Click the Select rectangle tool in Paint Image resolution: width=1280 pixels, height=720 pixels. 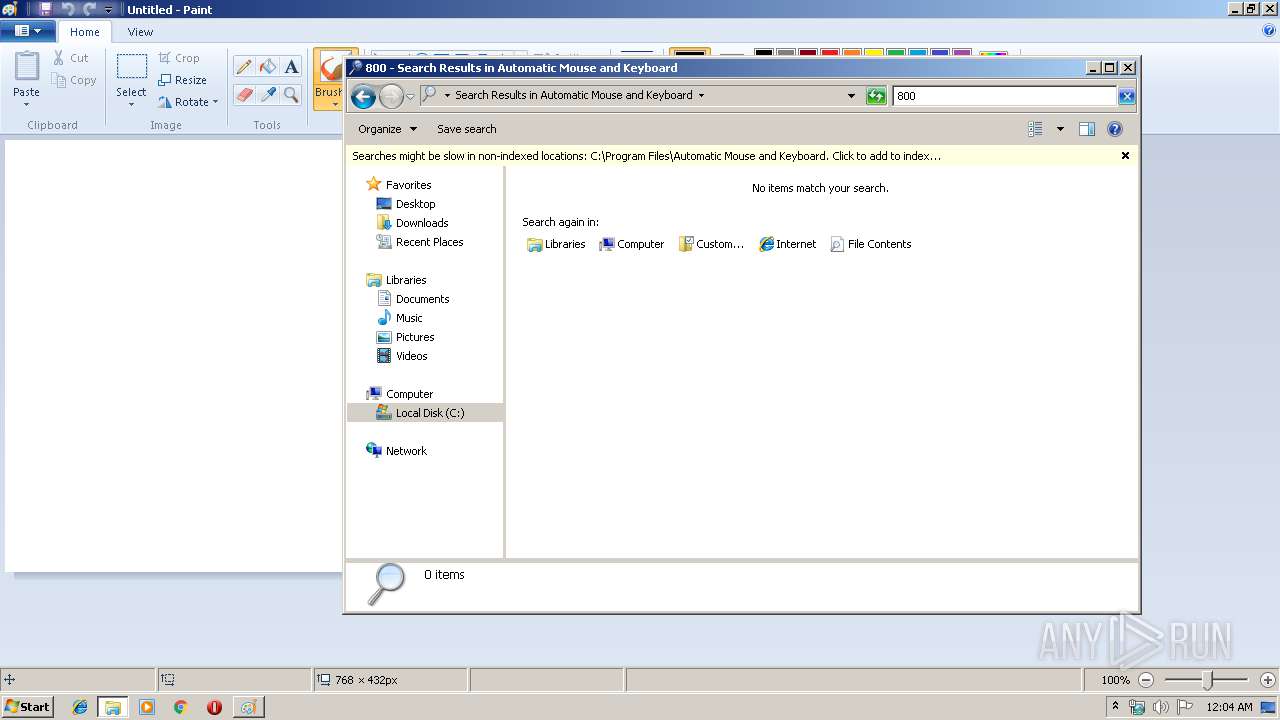click(131, 67)
